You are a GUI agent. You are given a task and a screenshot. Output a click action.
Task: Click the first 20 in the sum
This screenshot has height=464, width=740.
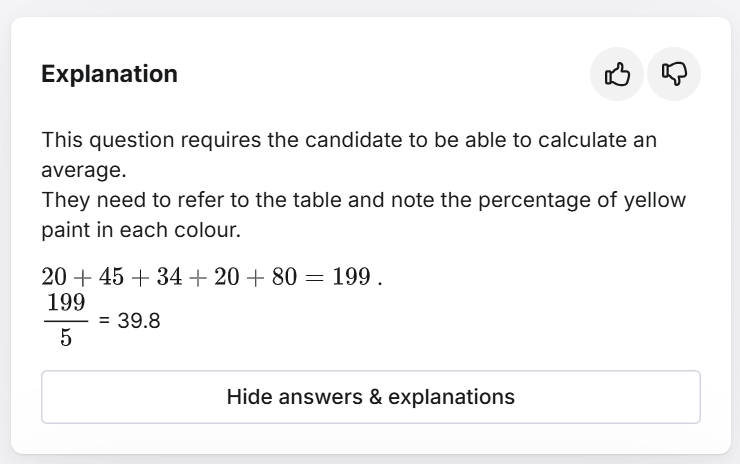(54, 276)
